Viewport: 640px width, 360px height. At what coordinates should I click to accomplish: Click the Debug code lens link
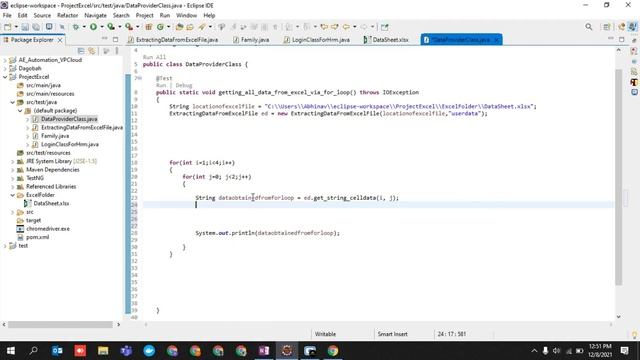tap(184, 85)
